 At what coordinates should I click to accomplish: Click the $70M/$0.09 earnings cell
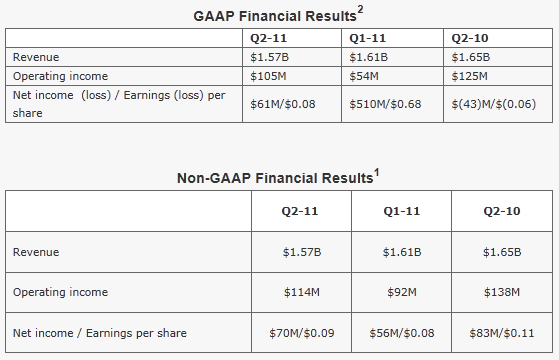click(302, 333)
